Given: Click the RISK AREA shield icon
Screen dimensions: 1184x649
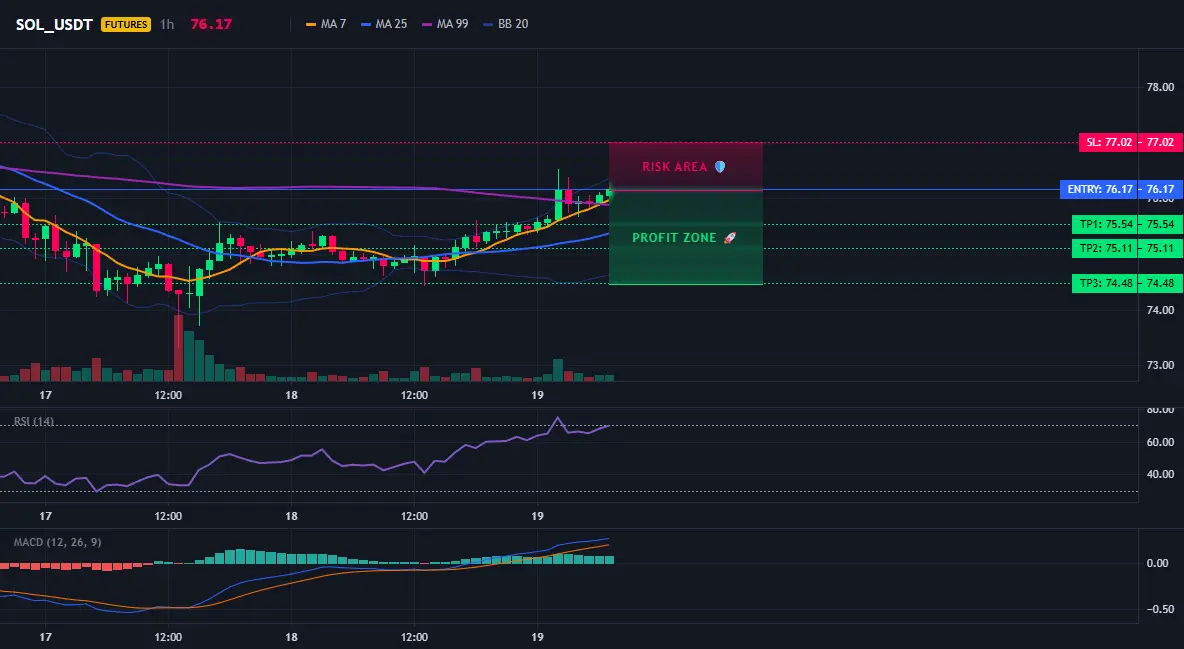Looking at the screenshot, I should tap(720, 167).
